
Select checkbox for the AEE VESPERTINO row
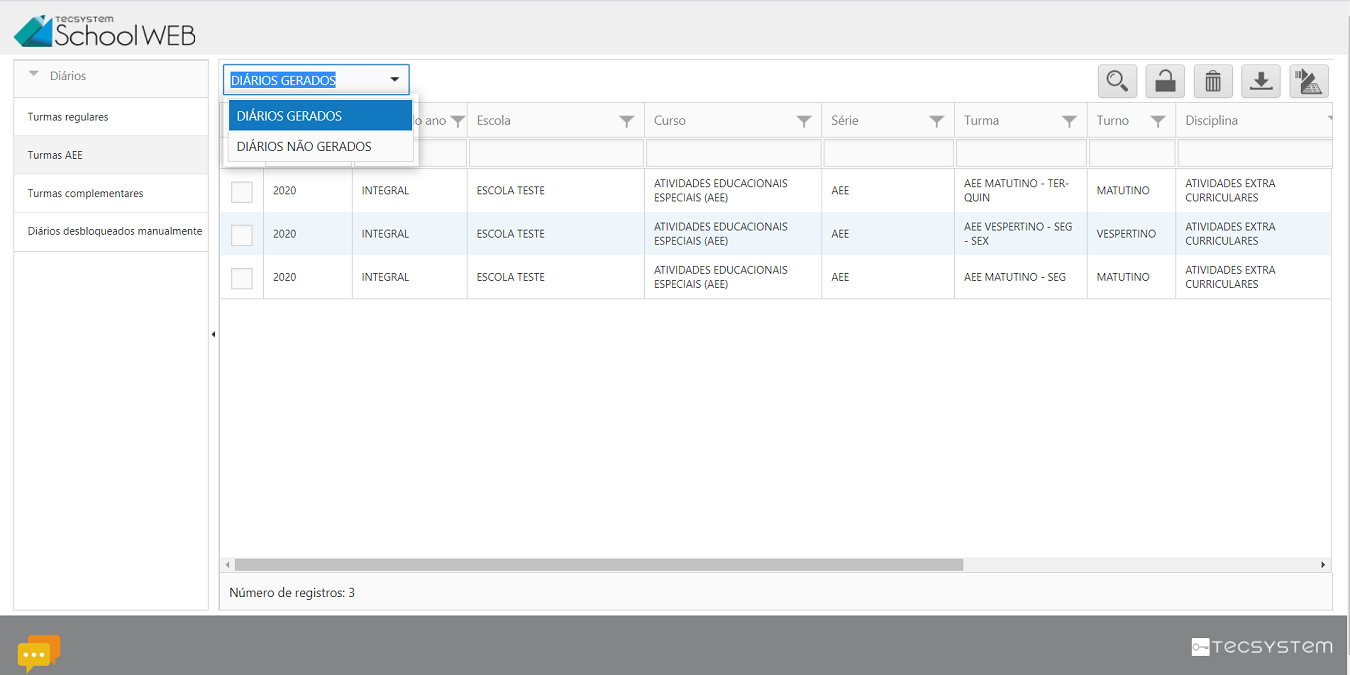[x=242, y=234]
